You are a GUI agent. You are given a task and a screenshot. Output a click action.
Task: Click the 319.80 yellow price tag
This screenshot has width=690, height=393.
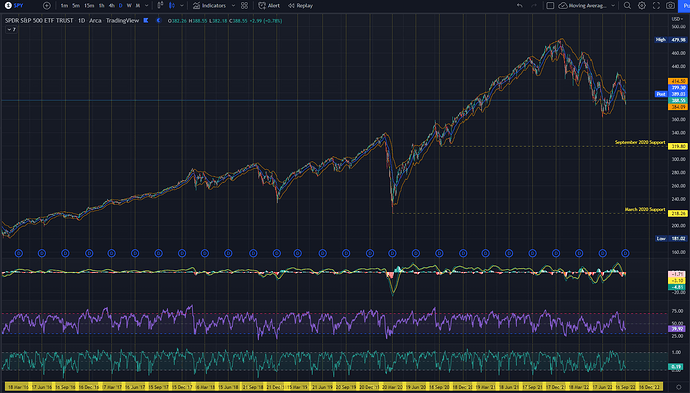coord(678,146)
